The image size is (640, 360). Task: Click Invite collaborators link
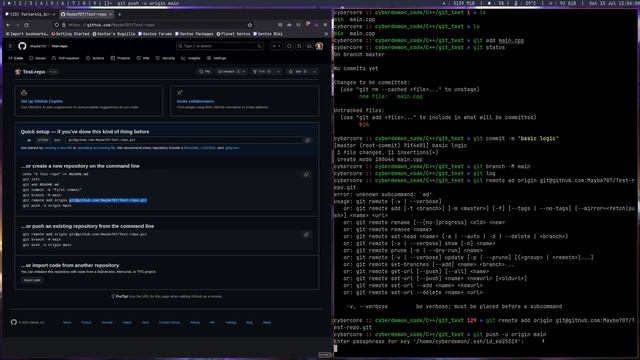click(x=195, y=101)
